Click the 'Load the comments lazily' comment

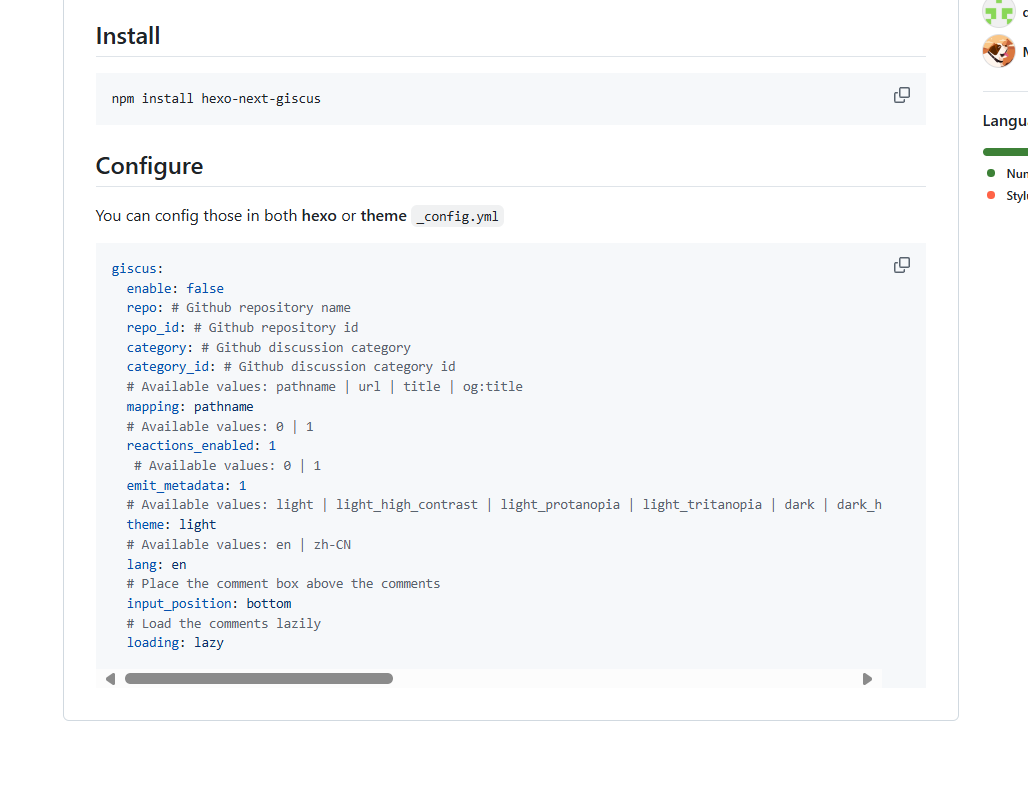coord(224,623)
